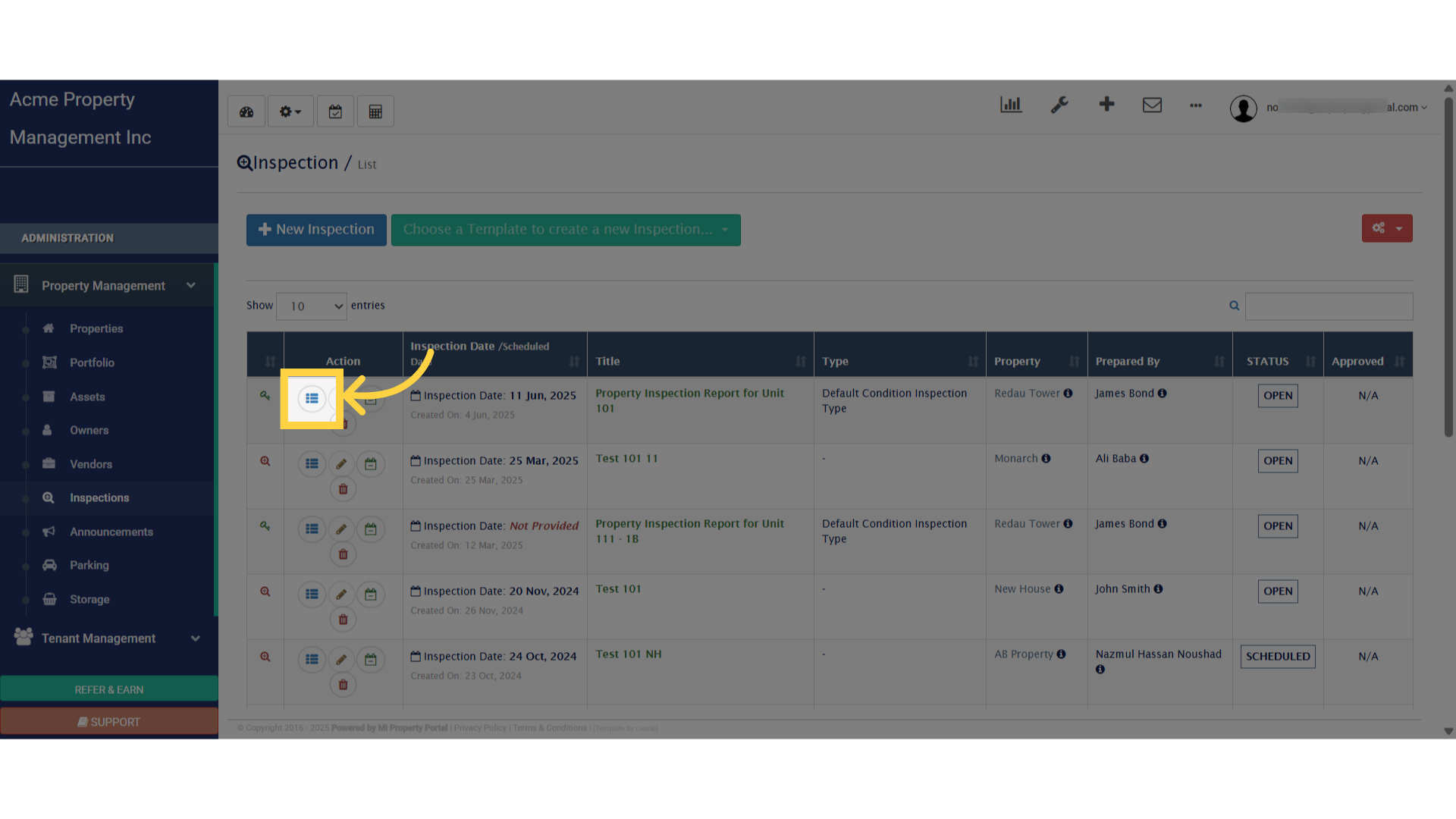Click the calendar schedule icon for Test 101 NH
This screenshot has height=819, width=1456.
(371, 660)
